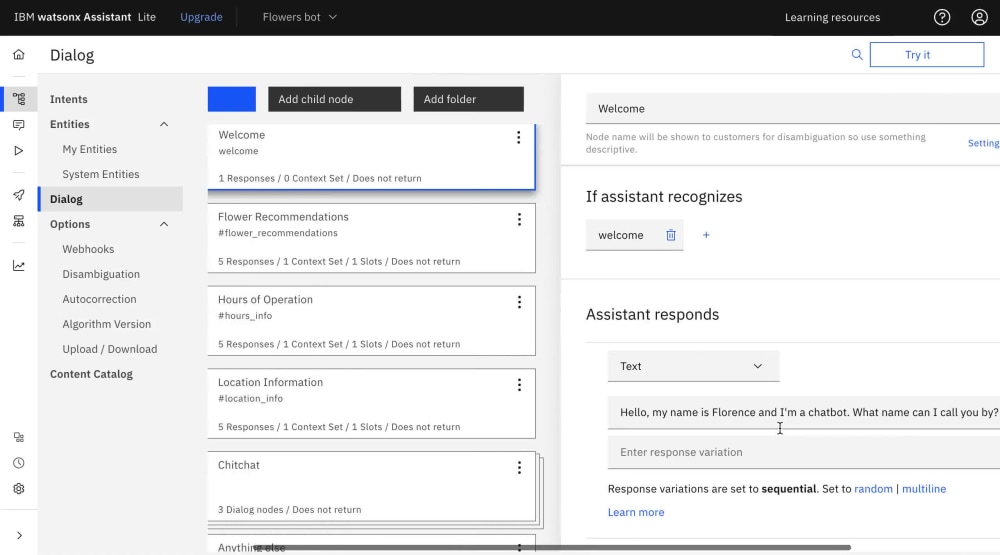Viewport: 1000px width, 555px height.
Task: Click the search magnifier icon
Action: coord(857,55)
